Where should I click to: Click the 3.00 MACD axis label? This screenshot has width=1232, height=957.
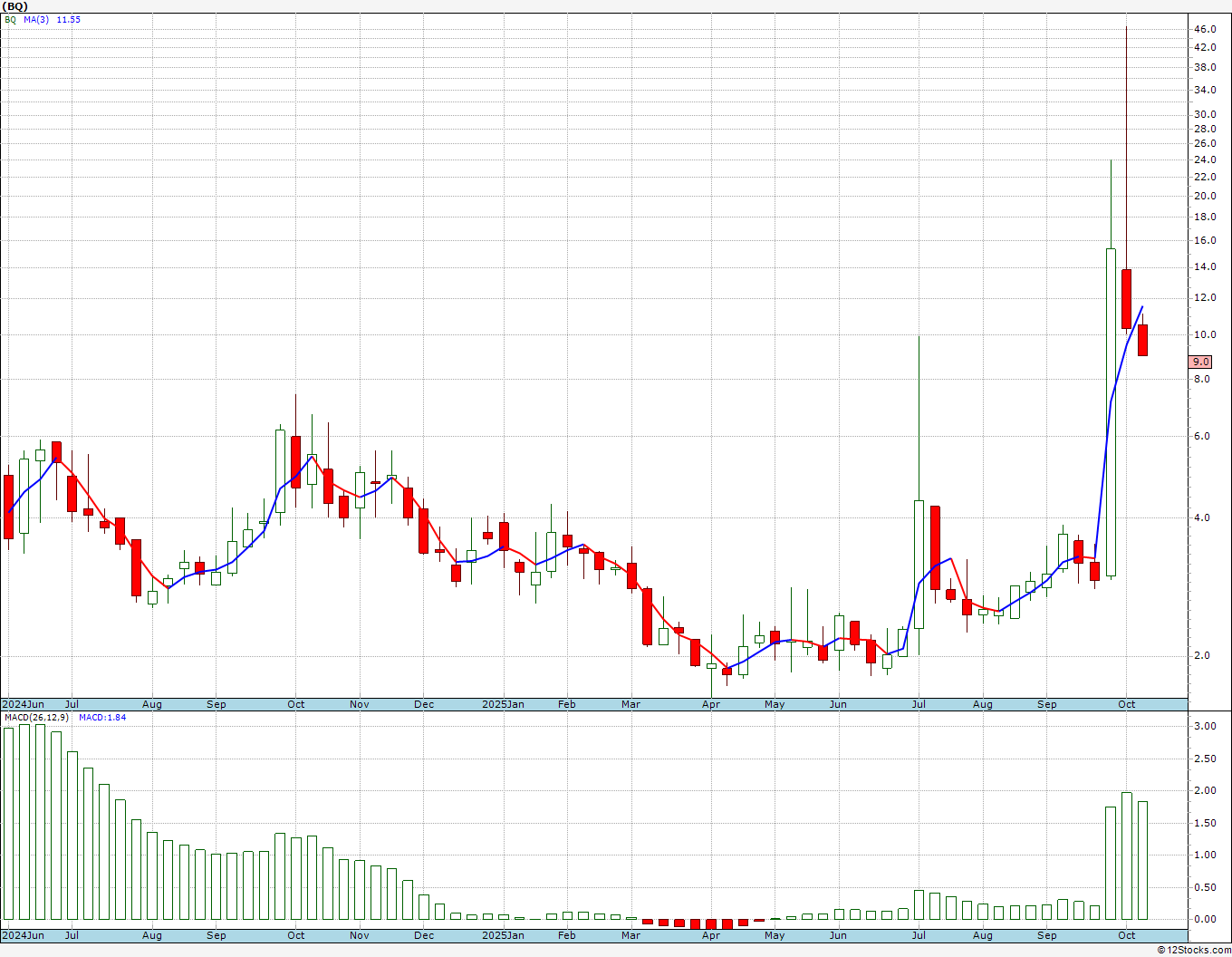click(x=1205, y=727)
